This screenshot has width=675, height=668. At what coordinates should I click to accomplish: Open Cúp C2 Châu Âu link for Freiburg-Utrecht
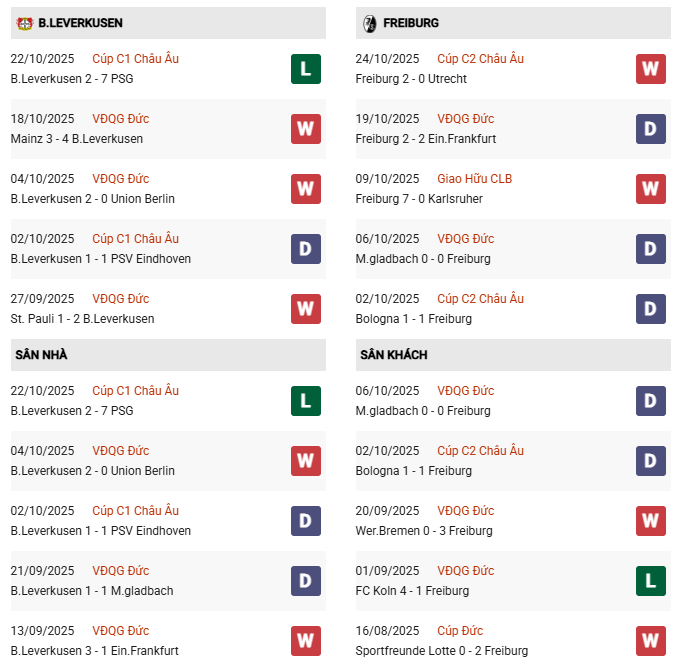click(x=480, y=59)
